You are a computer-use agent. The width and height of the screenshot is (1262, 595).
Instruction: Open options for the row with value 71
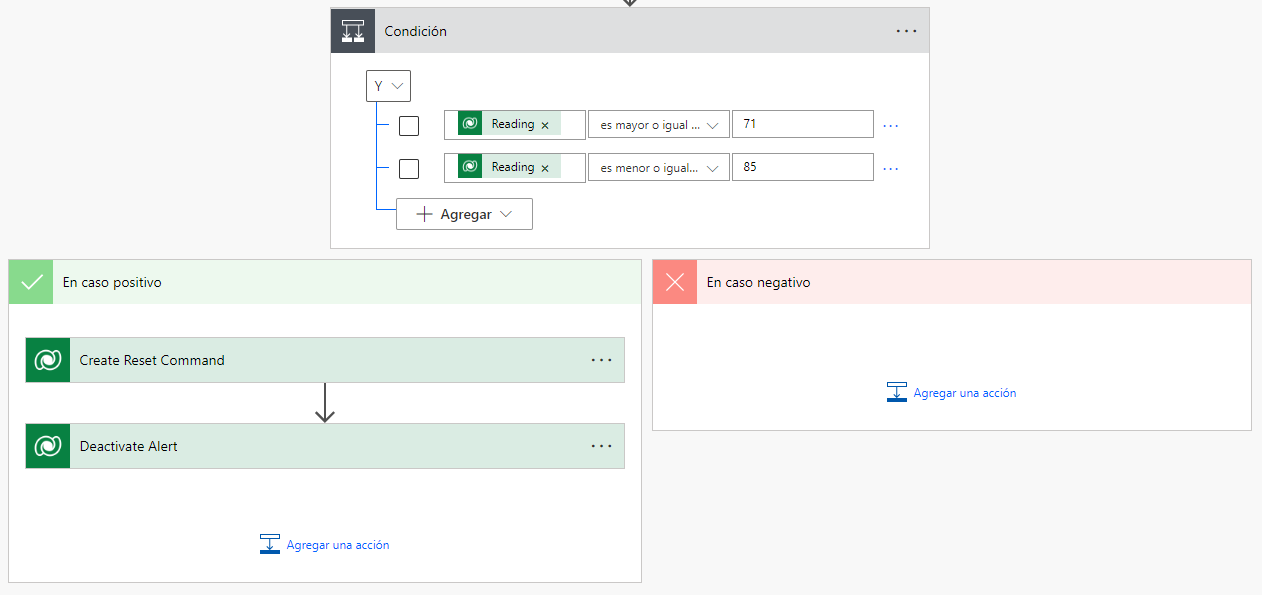[890, 126]
